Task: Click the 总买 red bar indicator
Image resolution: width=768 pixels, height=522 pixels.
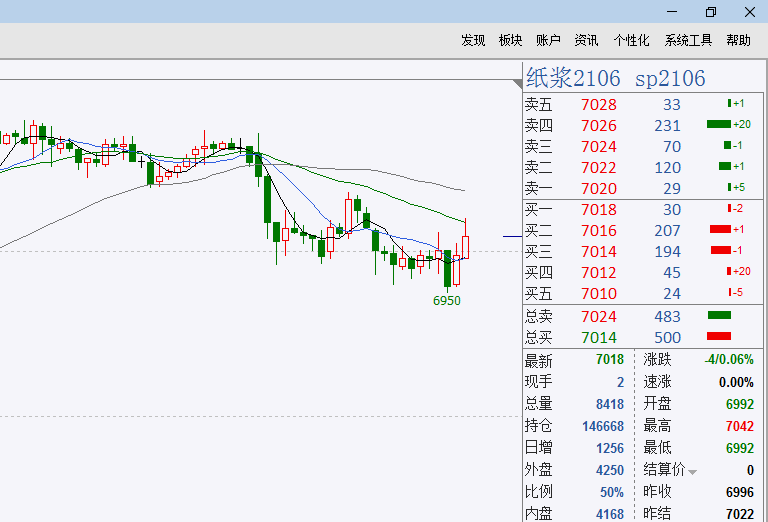Action: pyautogui.click(x=718, y=337)
